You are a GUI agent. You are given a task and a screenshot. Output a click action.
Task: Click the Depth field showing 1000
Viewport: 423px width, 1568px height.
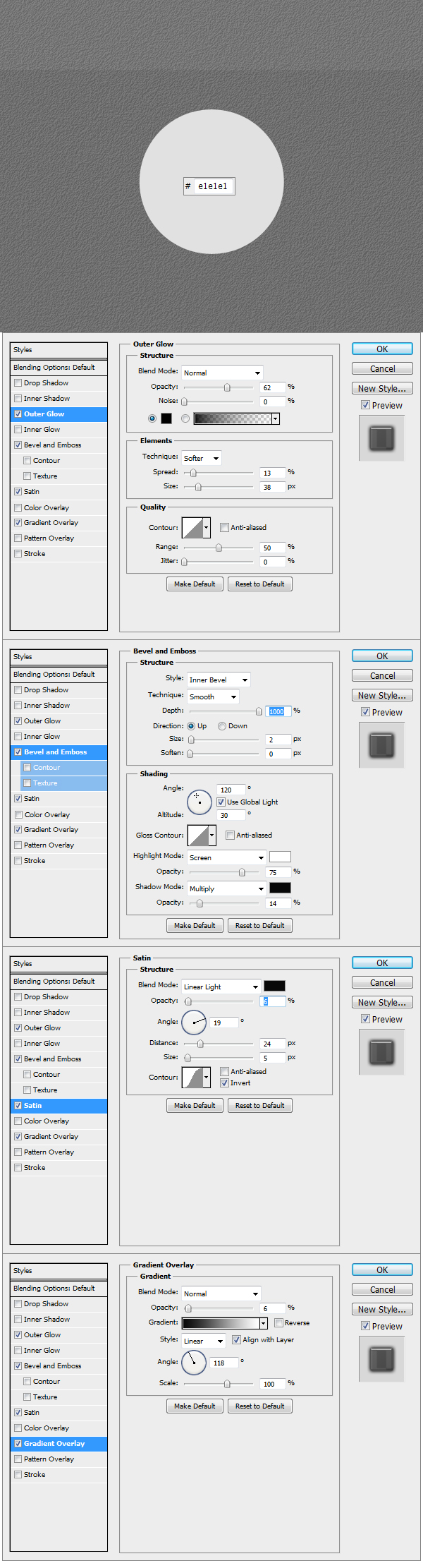(x=278, y=711)
